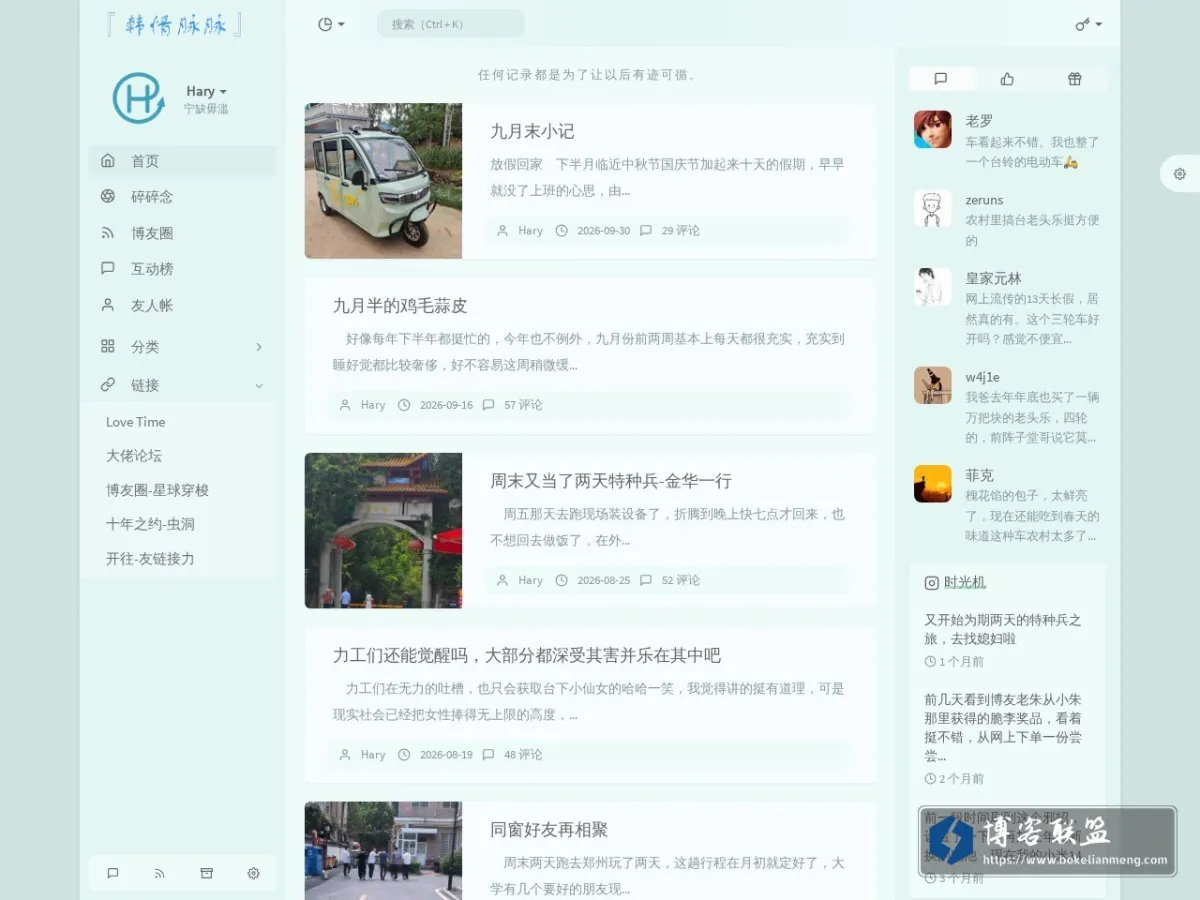Open the Hary user dropdown

(206, 91)
